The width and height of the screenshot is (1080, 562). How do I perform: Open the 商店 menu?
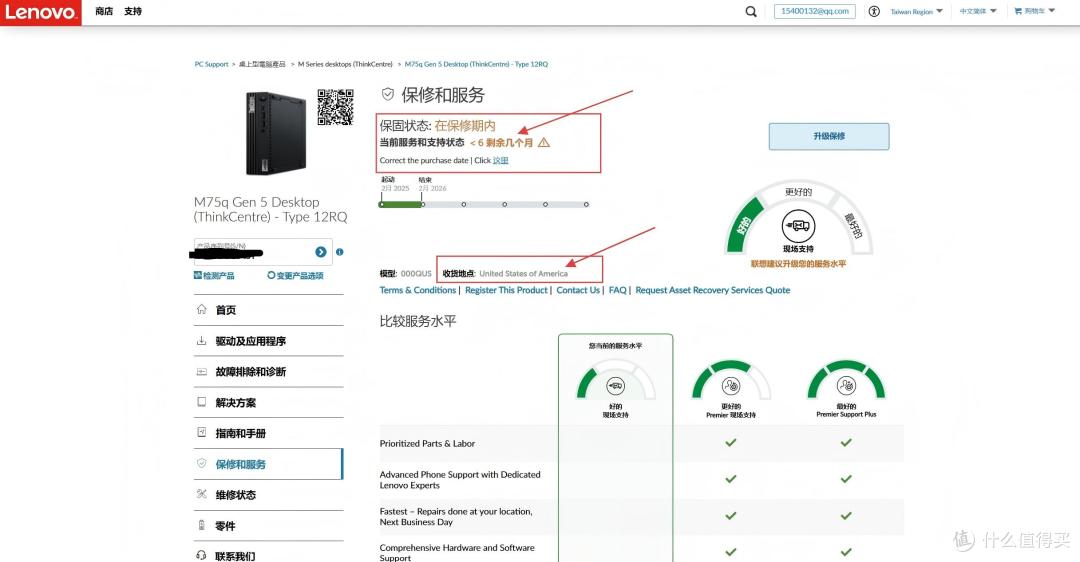pos(104,12)
